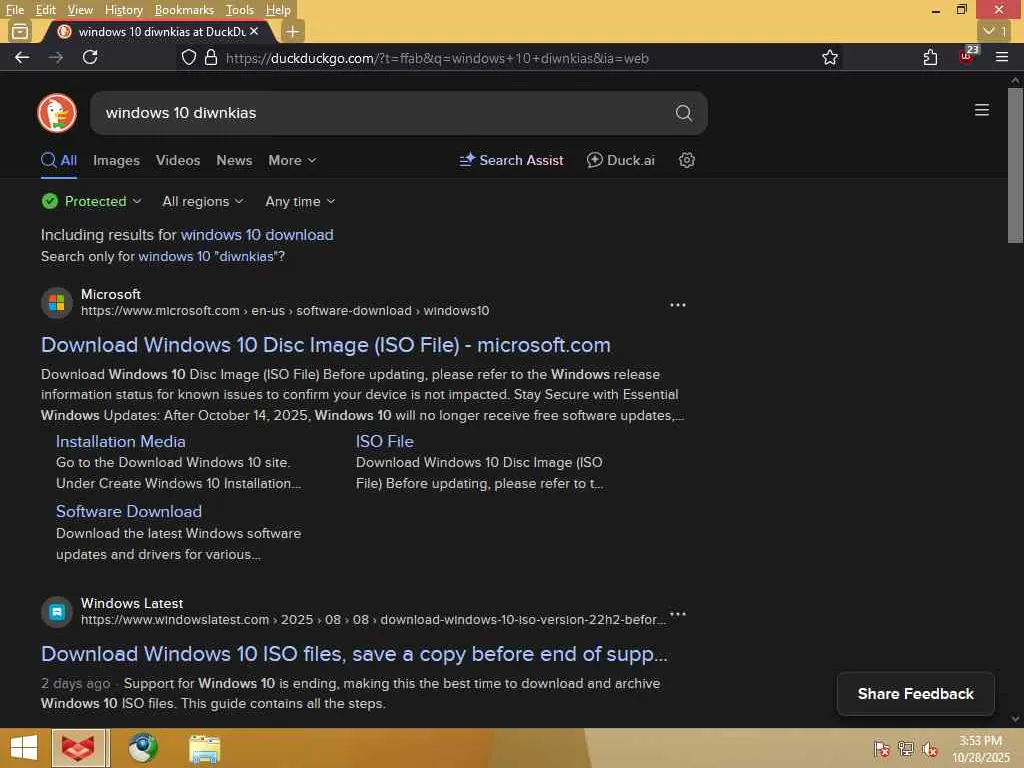
Task: Click the scrollbar up arrow
Action: (1015, 80)
